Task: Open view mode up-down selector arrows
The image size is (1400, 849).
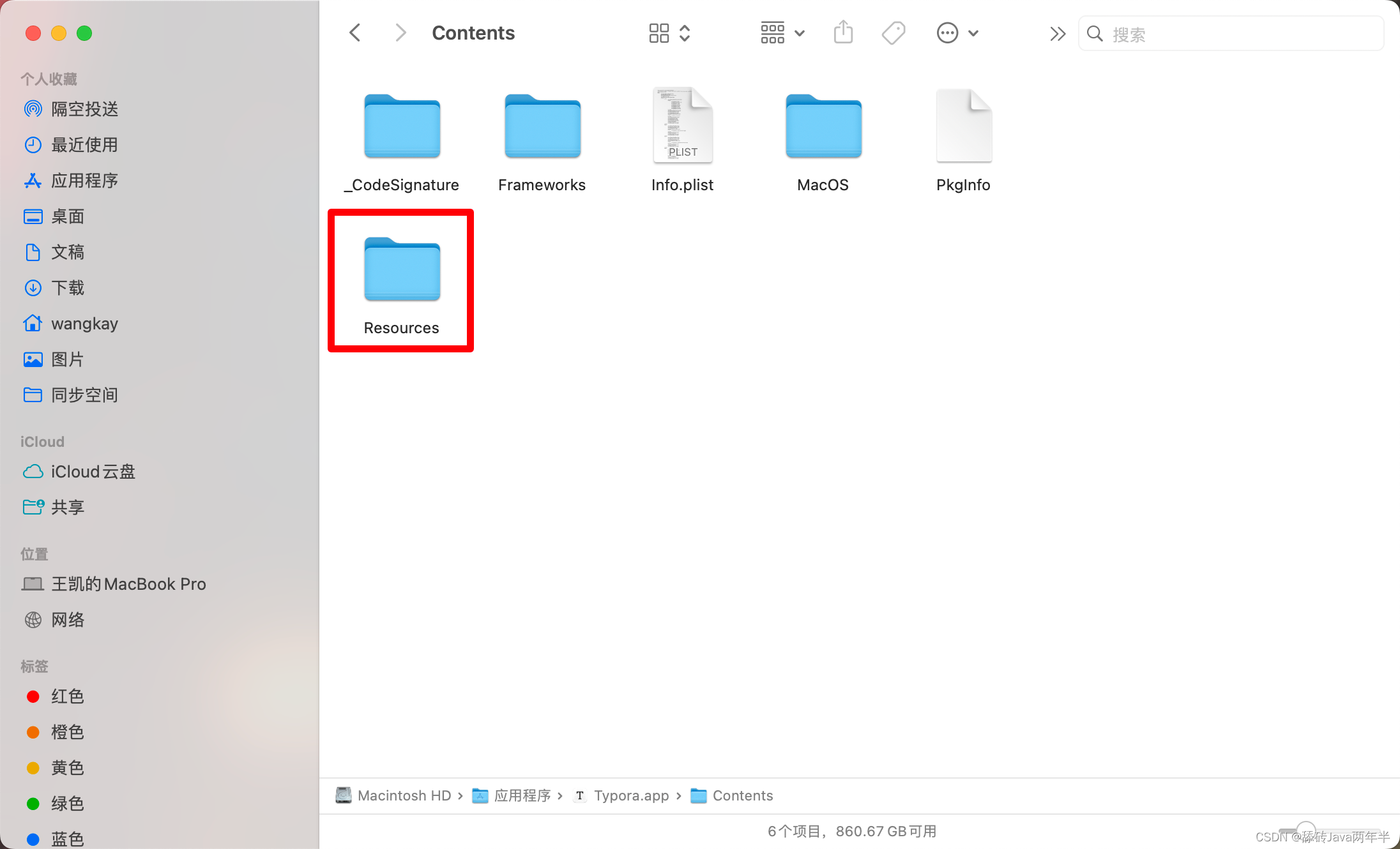Action: 685,33
